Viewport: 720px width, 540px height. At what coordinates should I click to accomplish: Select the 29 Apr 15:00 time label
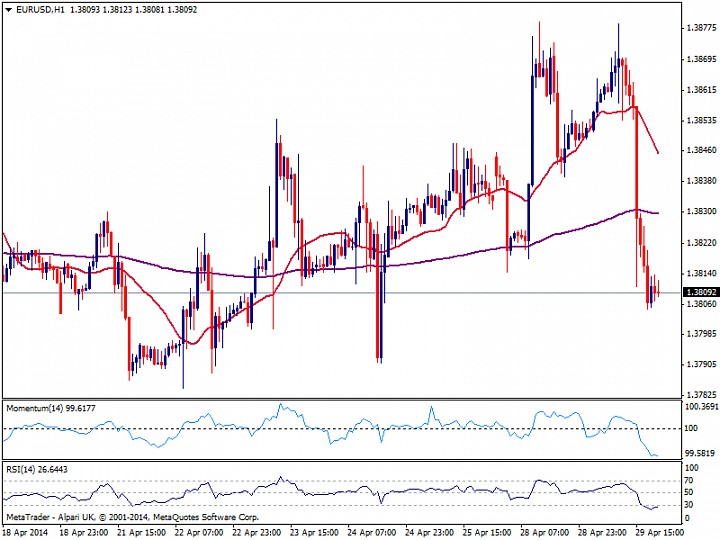660,533
